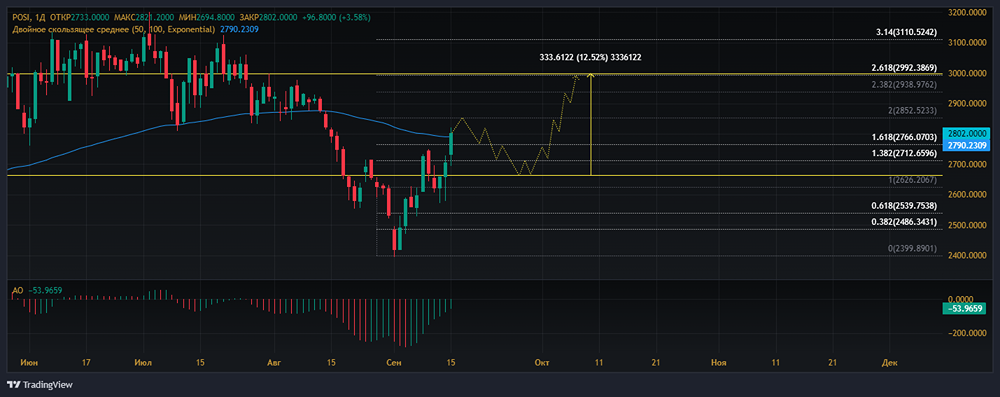Select Fibonacci level 2.618(2992.3869)
Image resolution: width=1000 pixels, height=397 pixels.
(904, 67)
